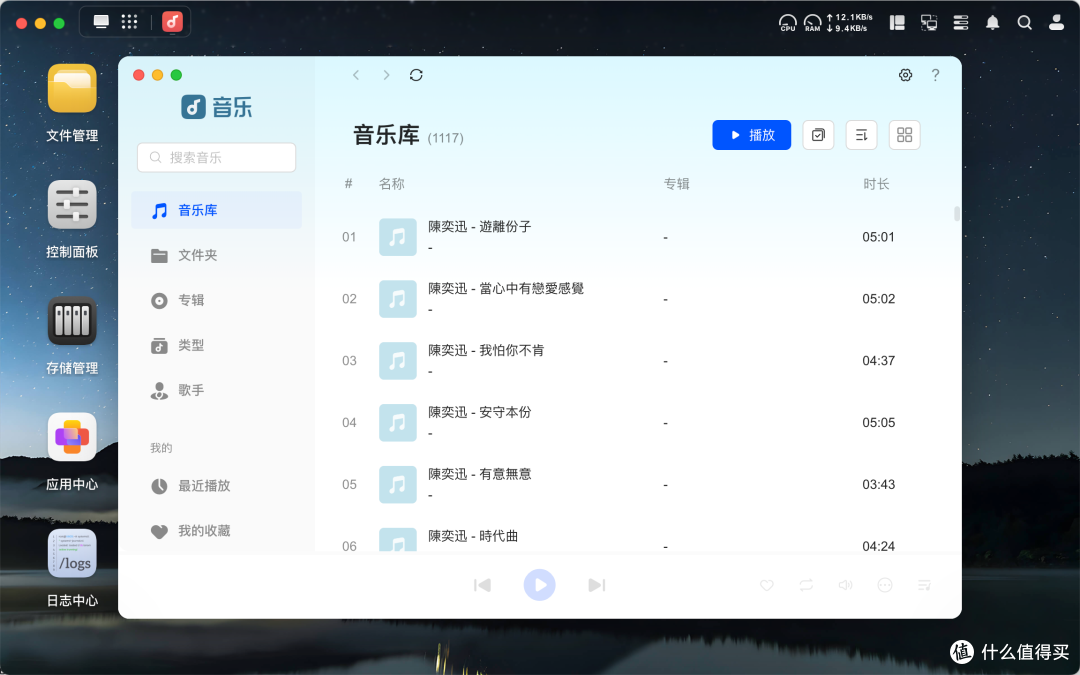The width and height of the screenshot is (1080, 675).
Task: Select 音乐库 in the sidebar
Action: tap(216, 210)
